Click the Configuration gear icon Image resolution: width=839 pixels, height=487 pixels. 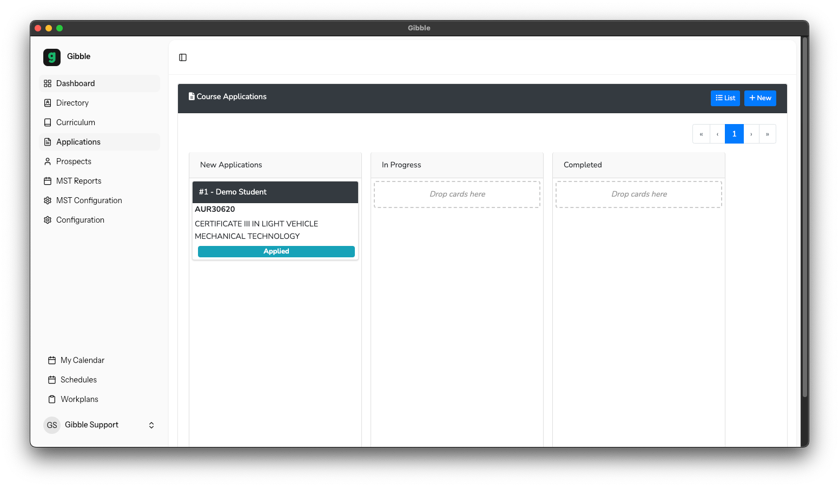point(47,220)
